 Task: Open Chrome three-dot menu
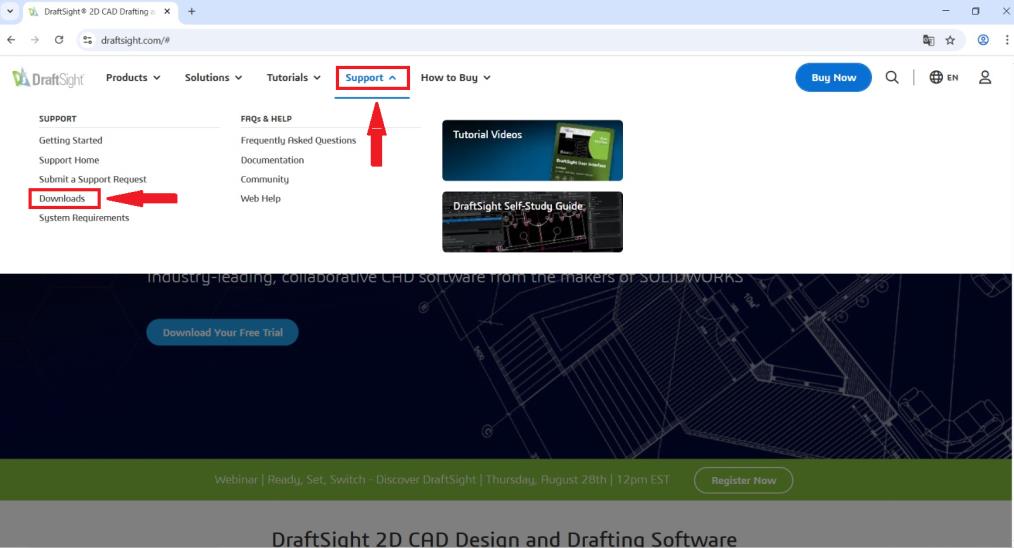point(1007,40)
